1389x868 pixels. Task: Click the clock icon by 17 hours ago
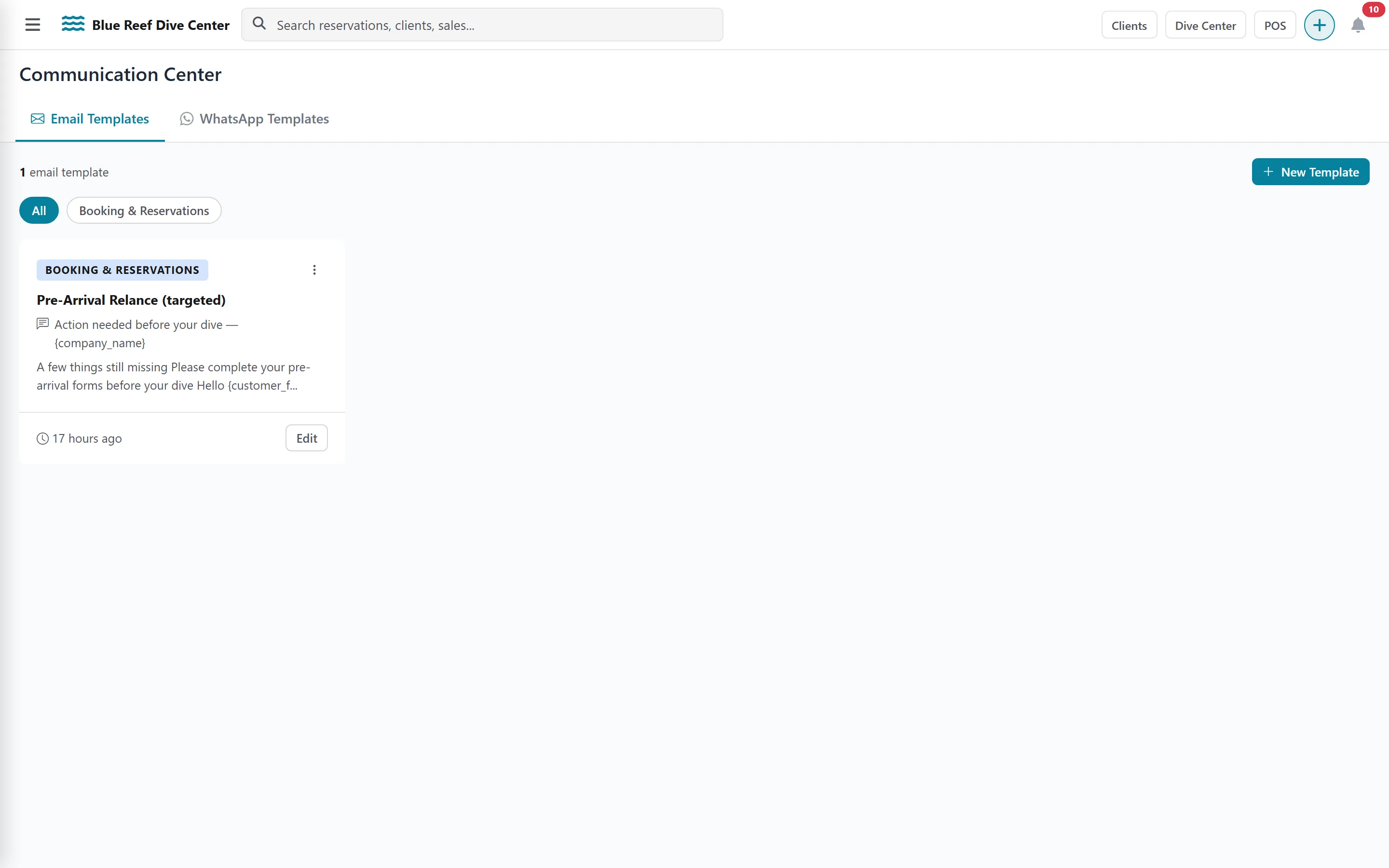42,439
